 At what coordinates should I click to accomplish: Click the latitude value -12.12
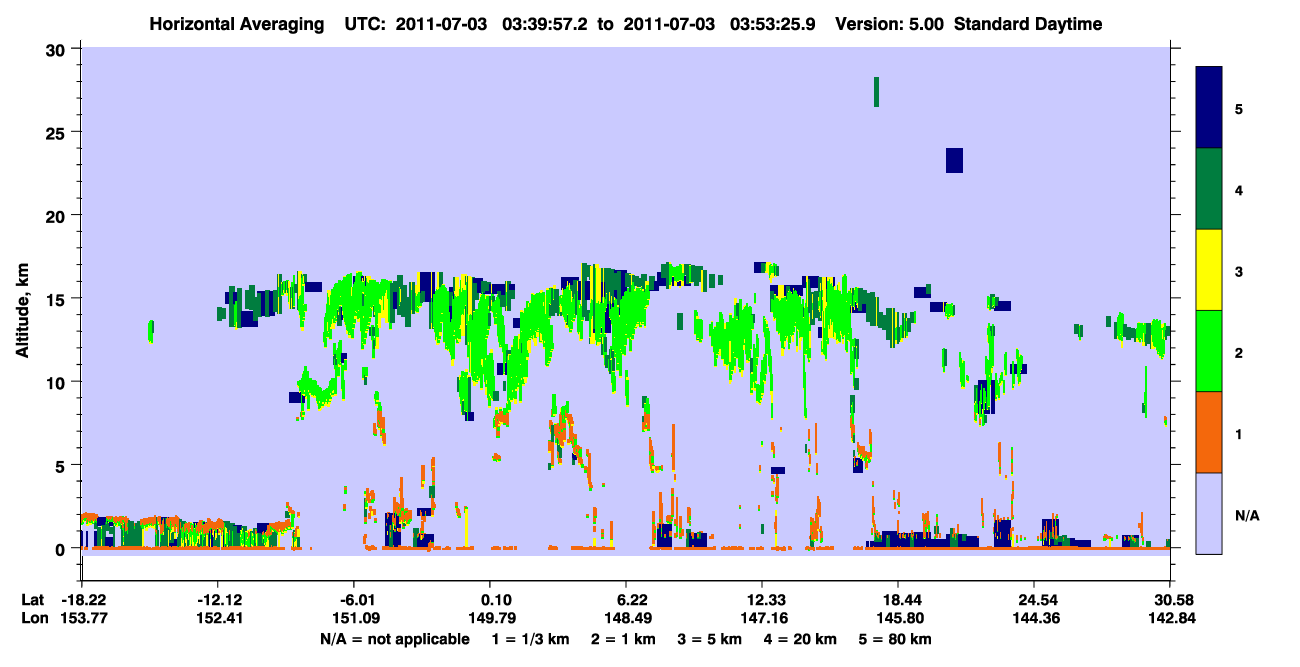point(218,600)
